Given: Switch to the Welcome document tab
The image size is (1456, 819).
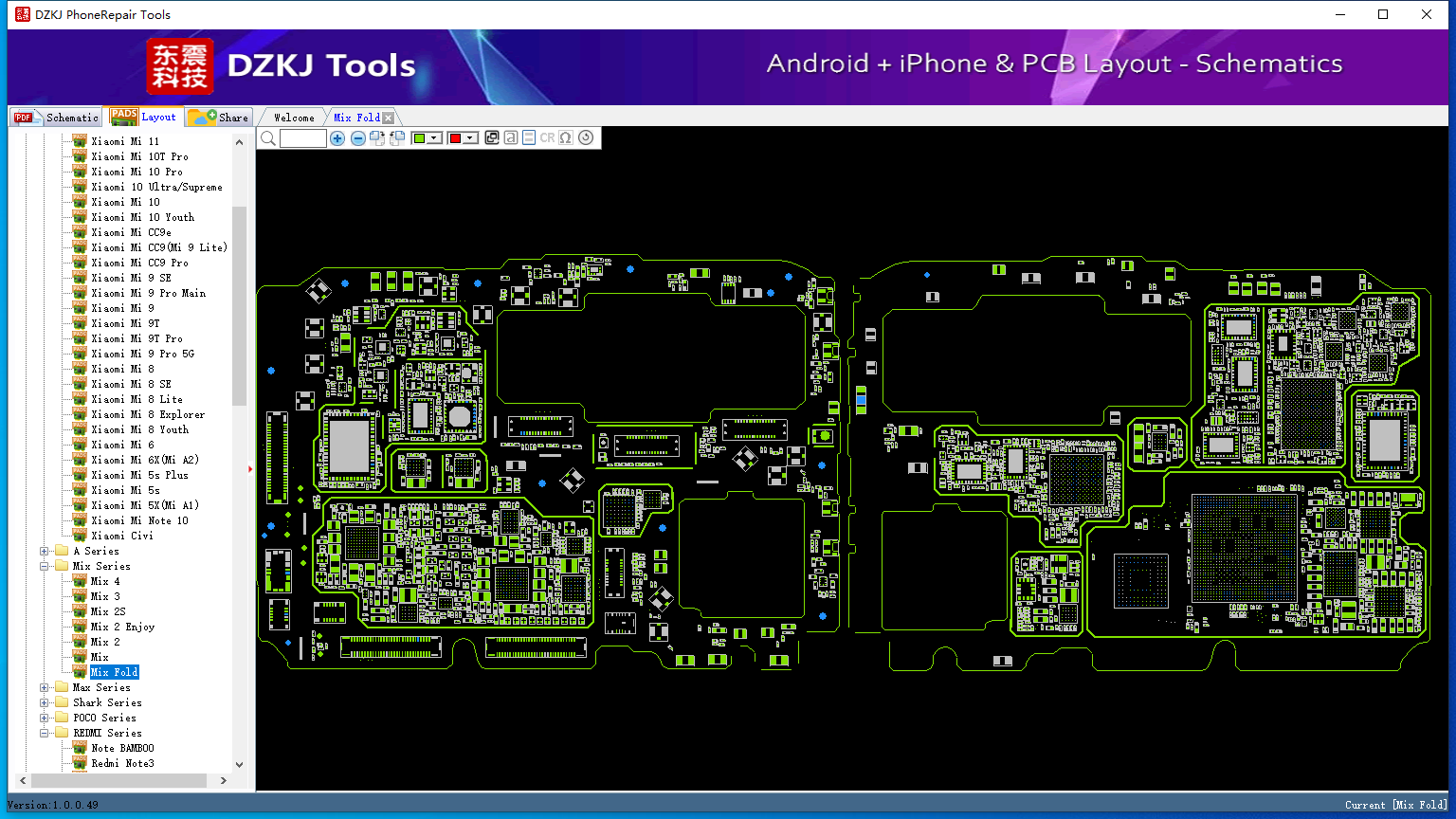Looking at the screenshot, I should (294, 118).
